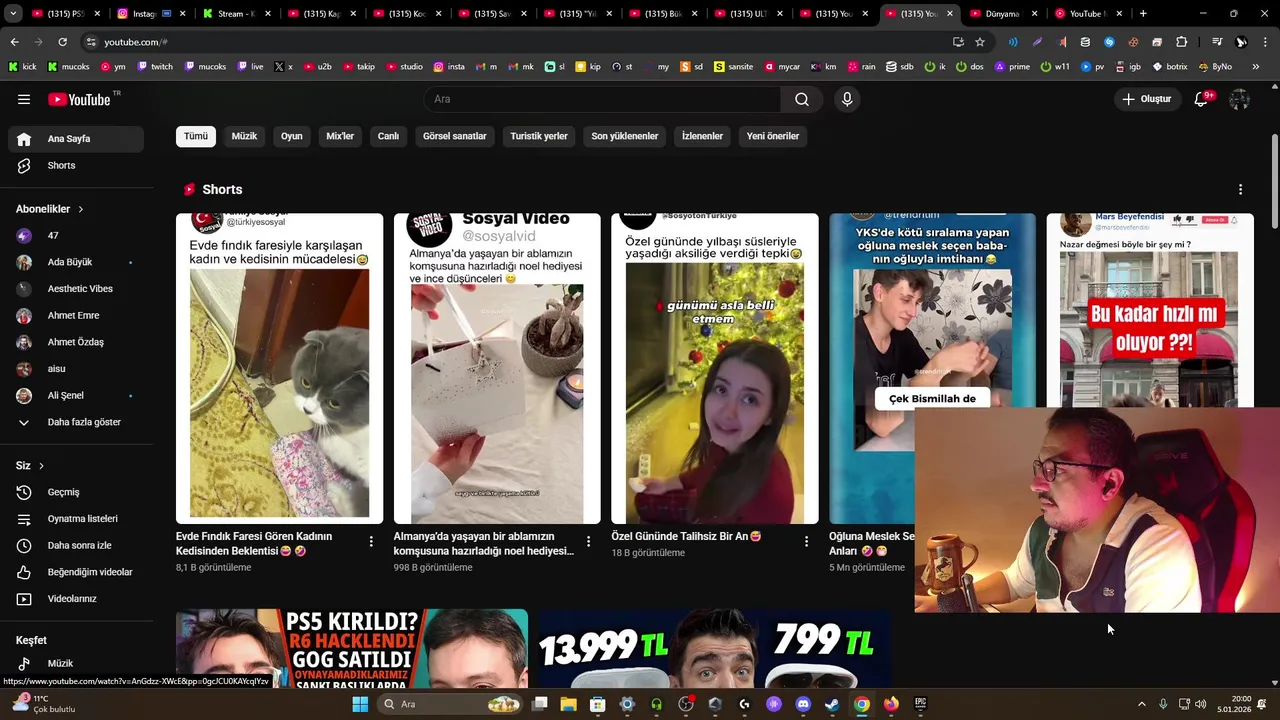Open the YouTube hamburger guide menu
The width and height of the screenshot is (1280, 720).
(x=24, y=99)
